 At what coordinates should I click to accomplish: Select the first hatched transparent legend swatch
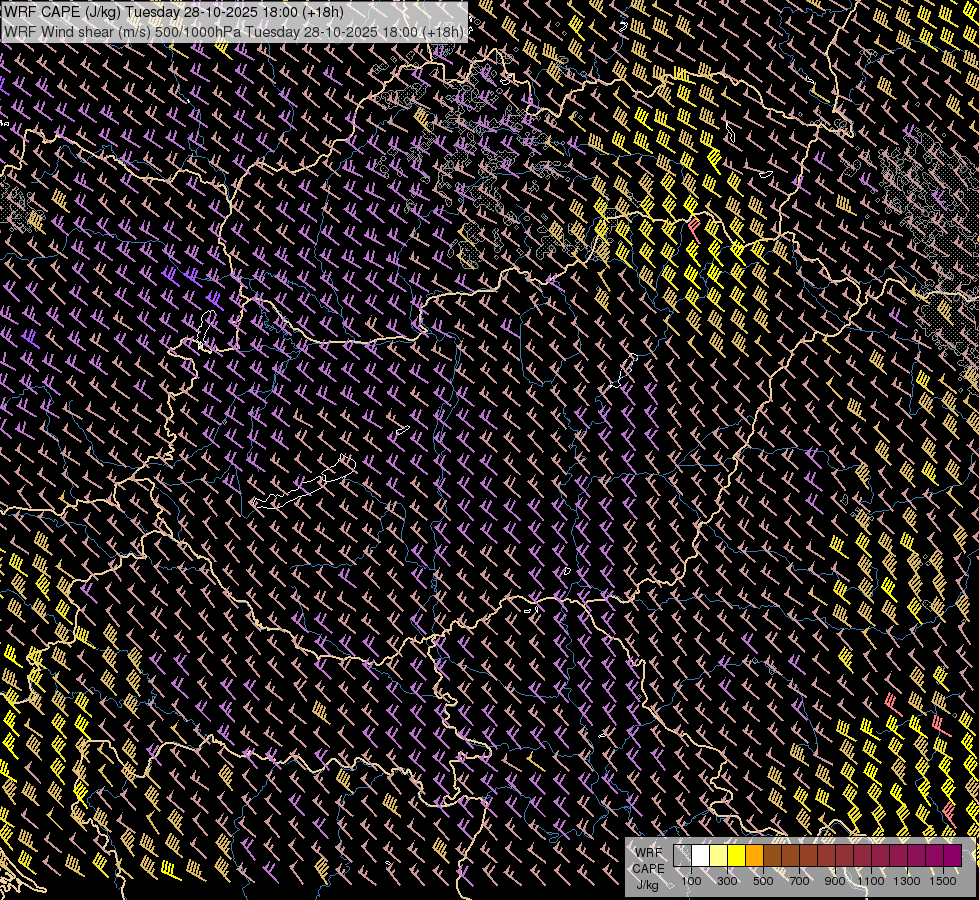(x=682, y=855)
